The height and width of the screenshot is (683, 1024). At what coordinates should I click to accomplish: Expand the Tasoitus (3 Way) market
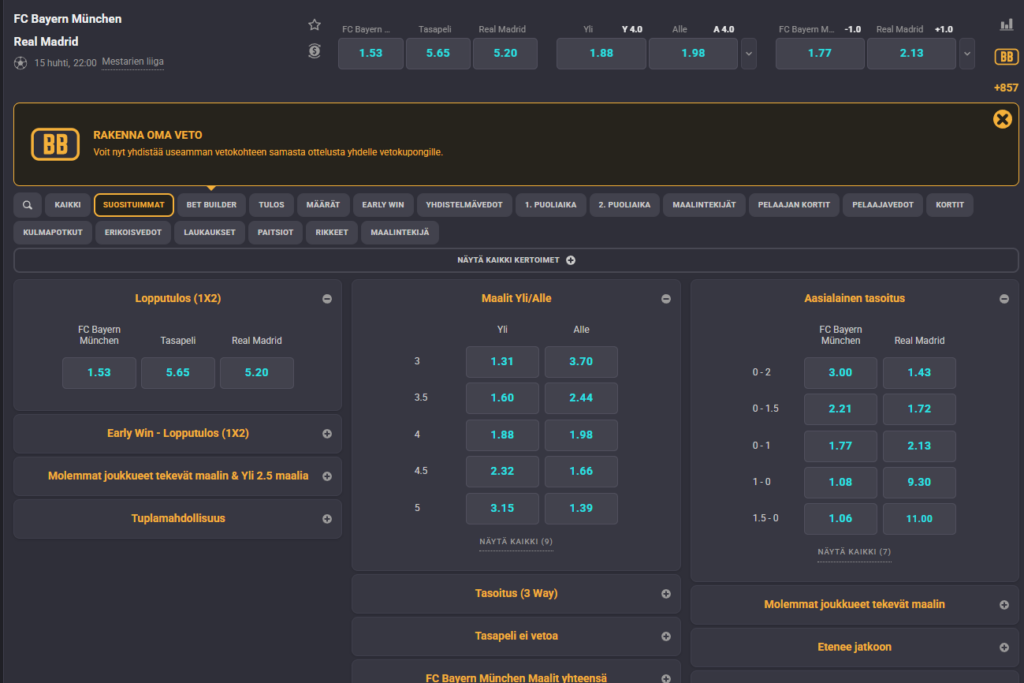(x=665, y=594)
